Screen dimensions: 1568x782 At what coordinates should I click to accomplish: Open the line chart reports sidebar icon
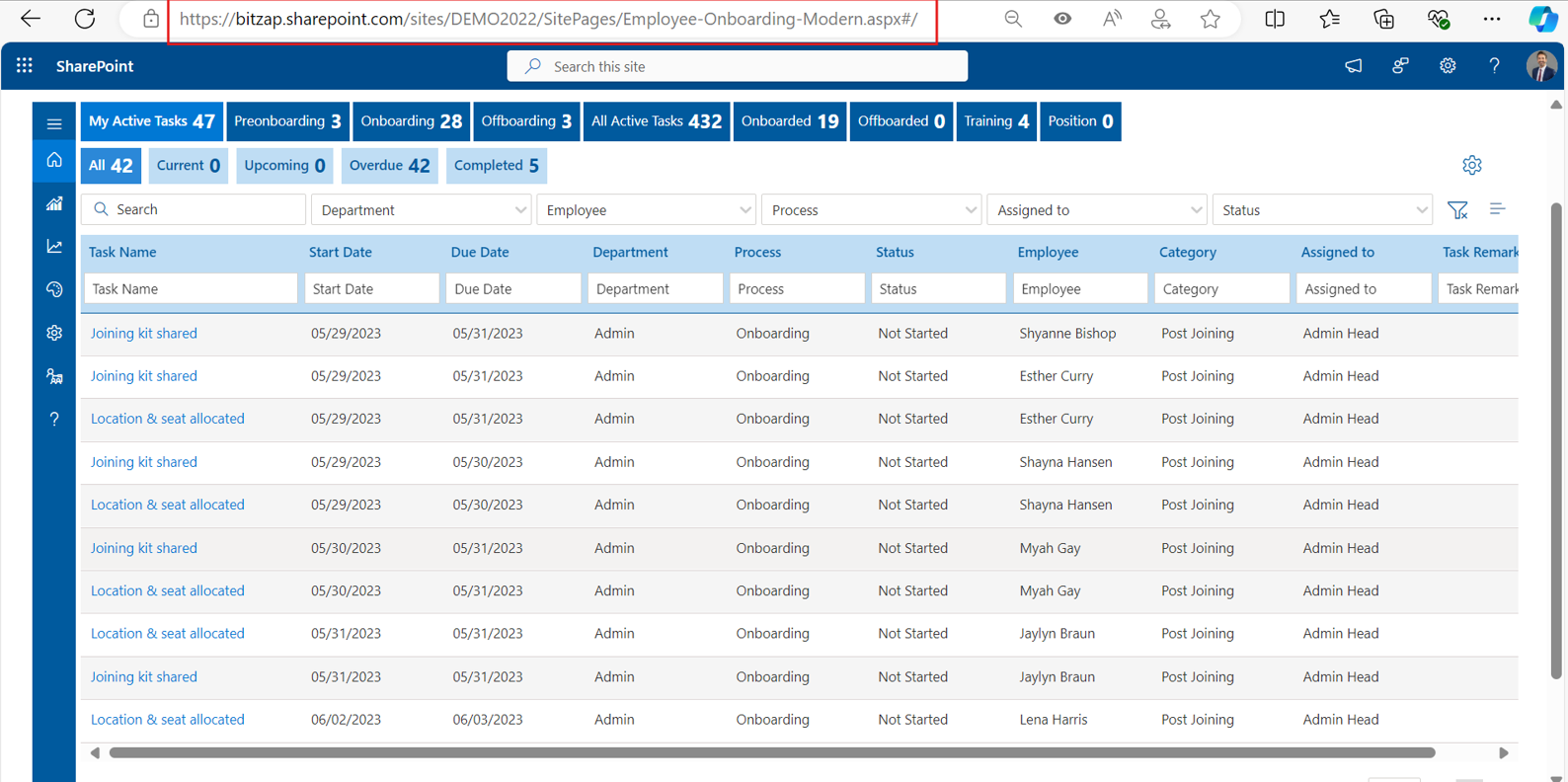(x=54, y=246)
